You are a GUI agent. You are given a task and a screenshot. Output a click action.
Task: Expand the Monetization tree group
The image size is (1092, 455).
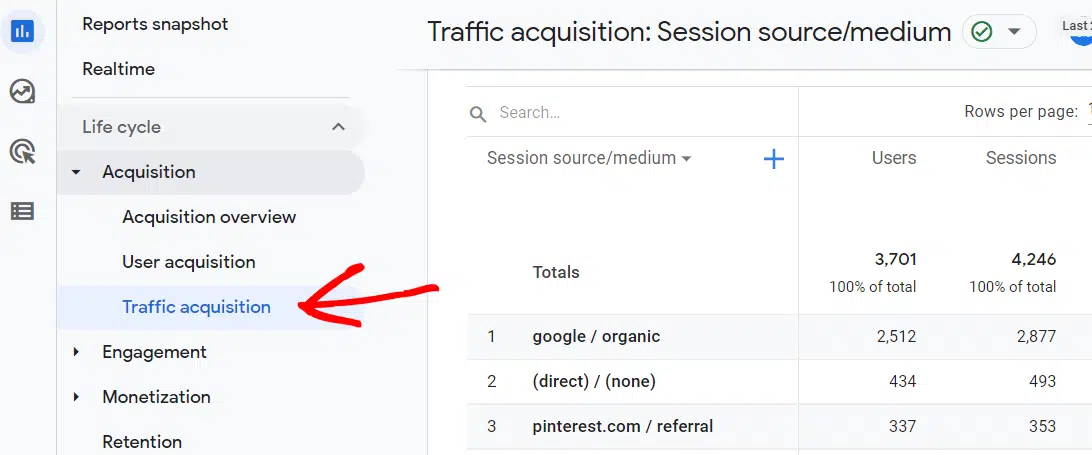pos(76,397)
